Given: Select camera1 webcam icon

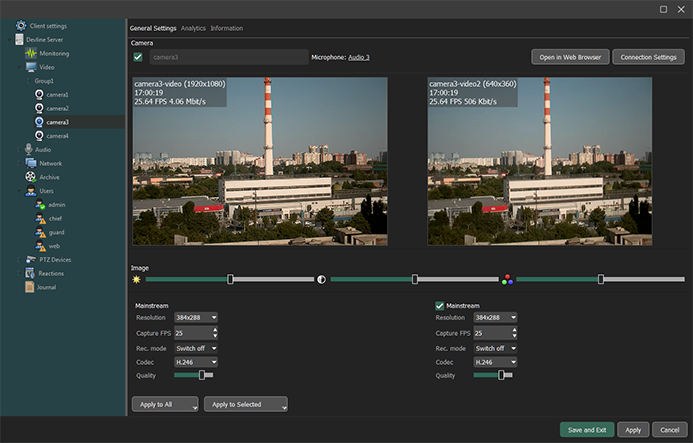Looking at the screenshot, I should pyautogui.click(x=39, y=94).
